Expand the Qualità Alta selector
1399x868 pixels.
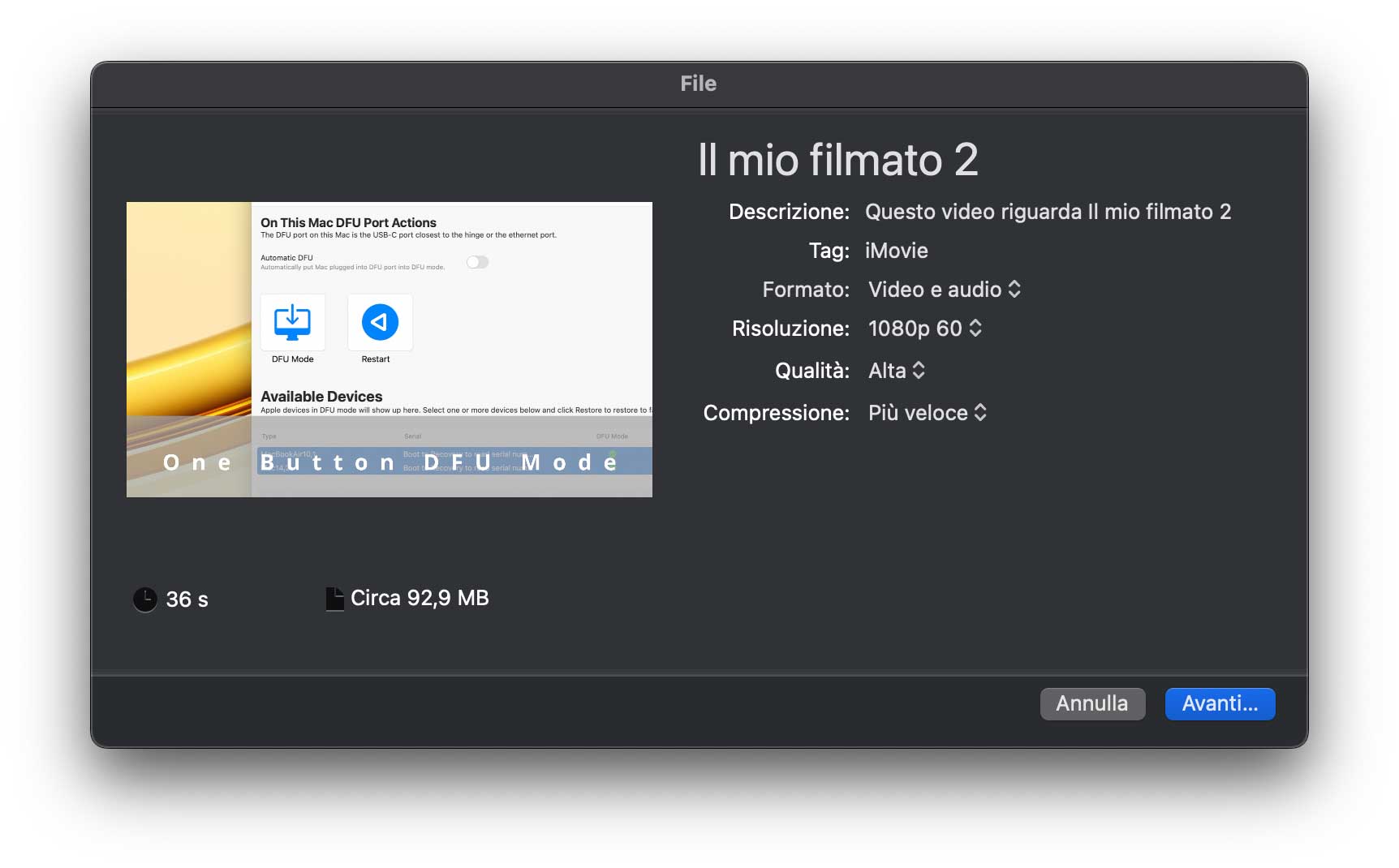[896, 371]
